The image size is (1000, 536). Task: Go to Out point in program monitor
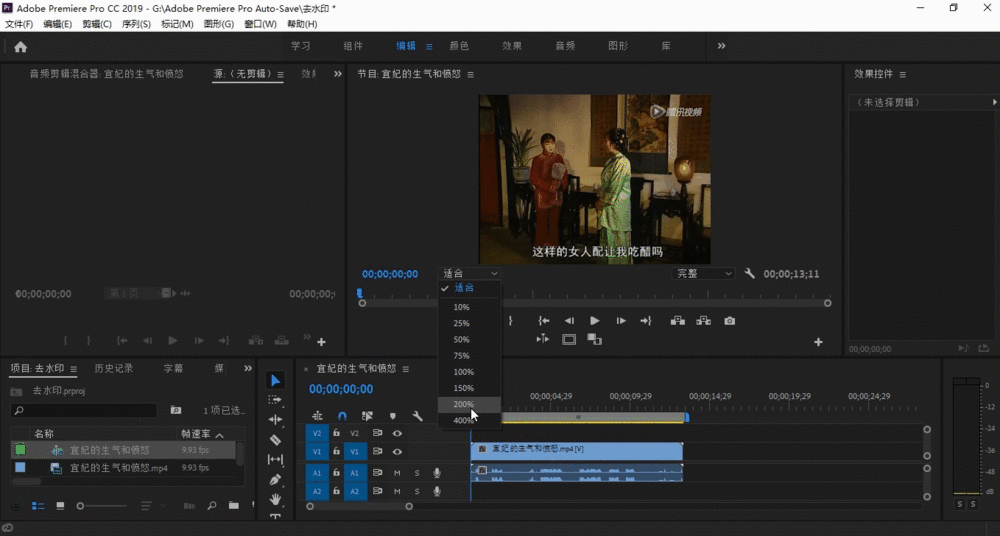coord(645,320)
